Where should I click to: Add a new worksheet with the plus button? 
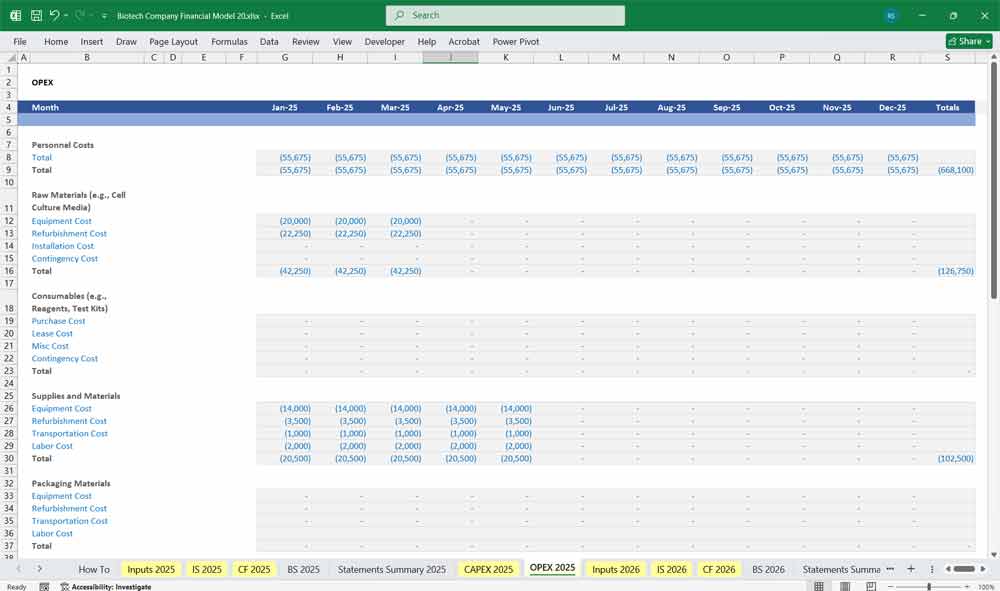[911, 568]
